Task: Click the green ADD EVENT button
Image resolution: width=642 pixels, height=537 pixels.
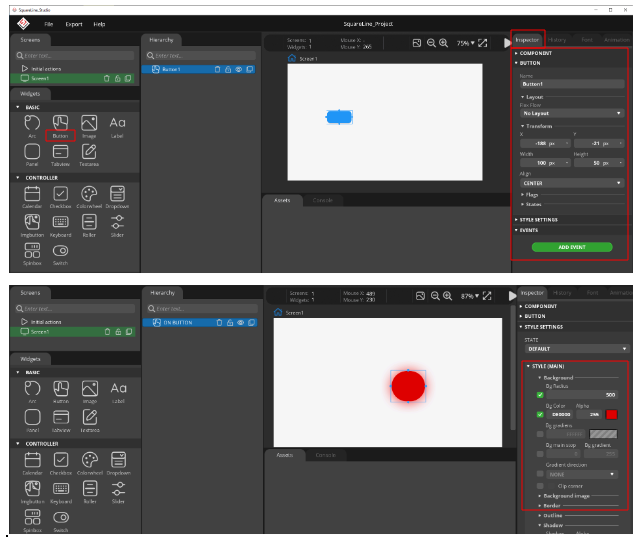Action: pyautogui.click(x=572, y=246)
